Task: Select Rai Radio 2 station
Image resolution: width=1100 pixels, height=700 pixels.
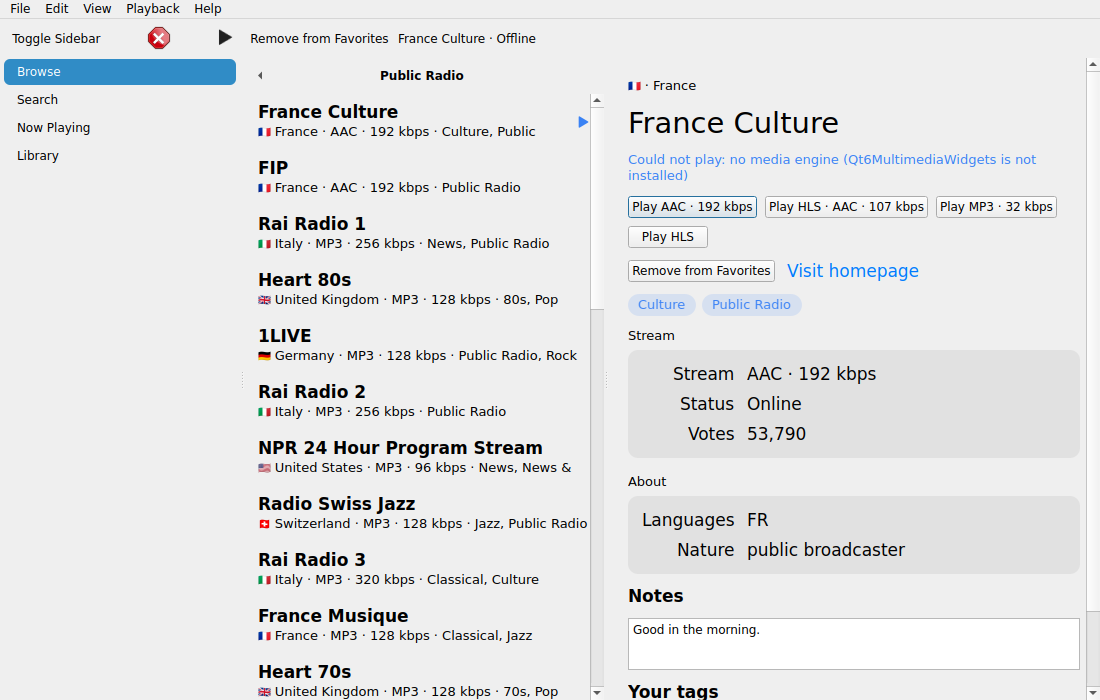Action: pyautogui.click(x=422, y=402)
